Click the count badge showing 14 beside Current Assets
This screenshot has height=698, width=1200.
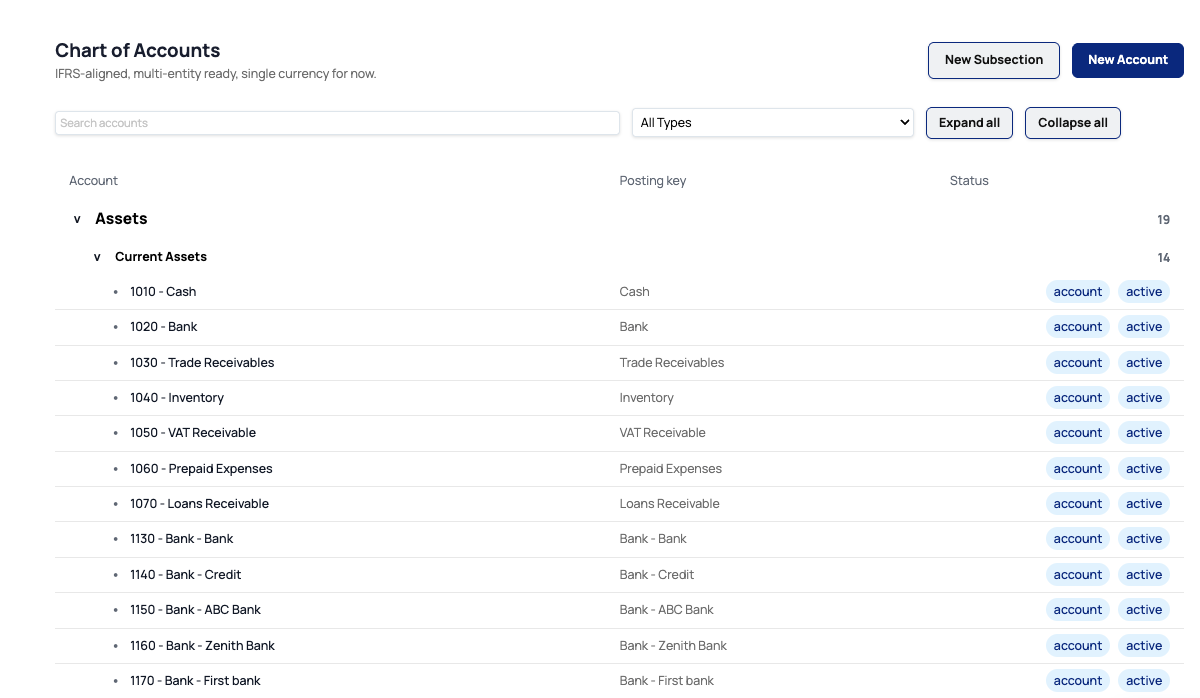click(1164, 257)
